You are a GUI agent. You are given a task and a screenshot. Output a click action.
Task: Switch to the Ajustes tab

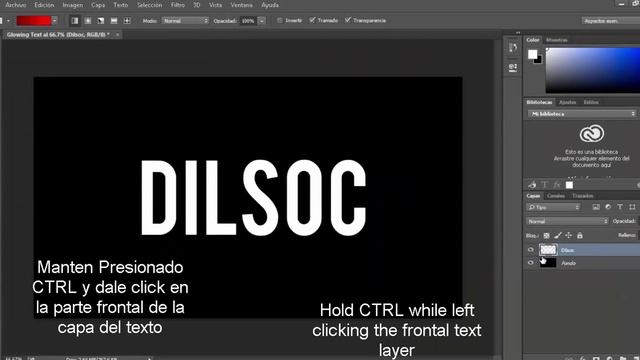point(567,102)
